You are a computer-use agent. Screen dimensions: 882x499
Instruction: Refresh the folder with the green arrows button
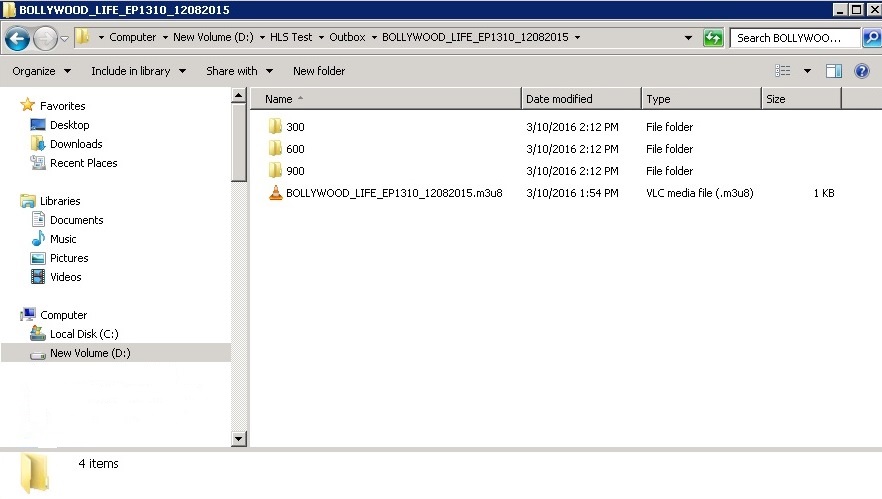[x=713, y=38]
